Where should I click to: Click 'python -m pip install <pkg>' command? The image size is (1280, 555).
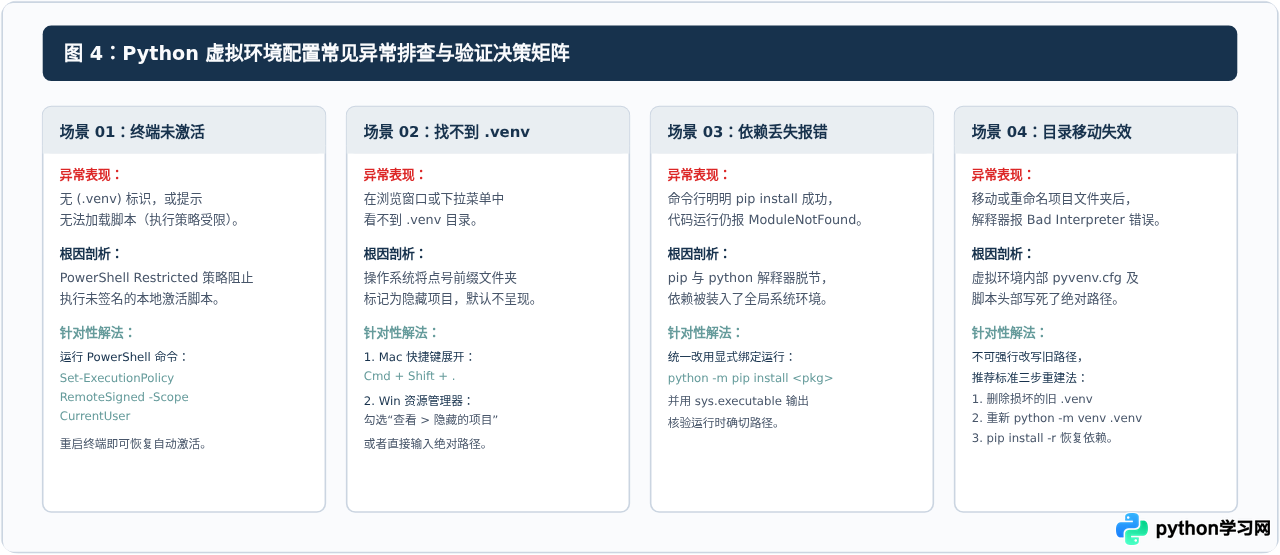click(x=750, y=378)
